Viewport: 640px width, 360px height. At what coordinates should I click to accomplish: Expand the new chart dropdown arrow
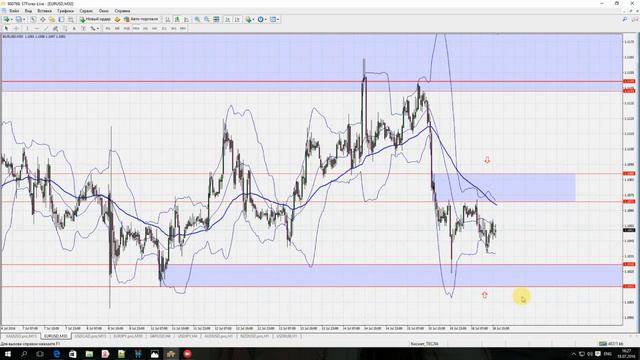pos(11,19)
